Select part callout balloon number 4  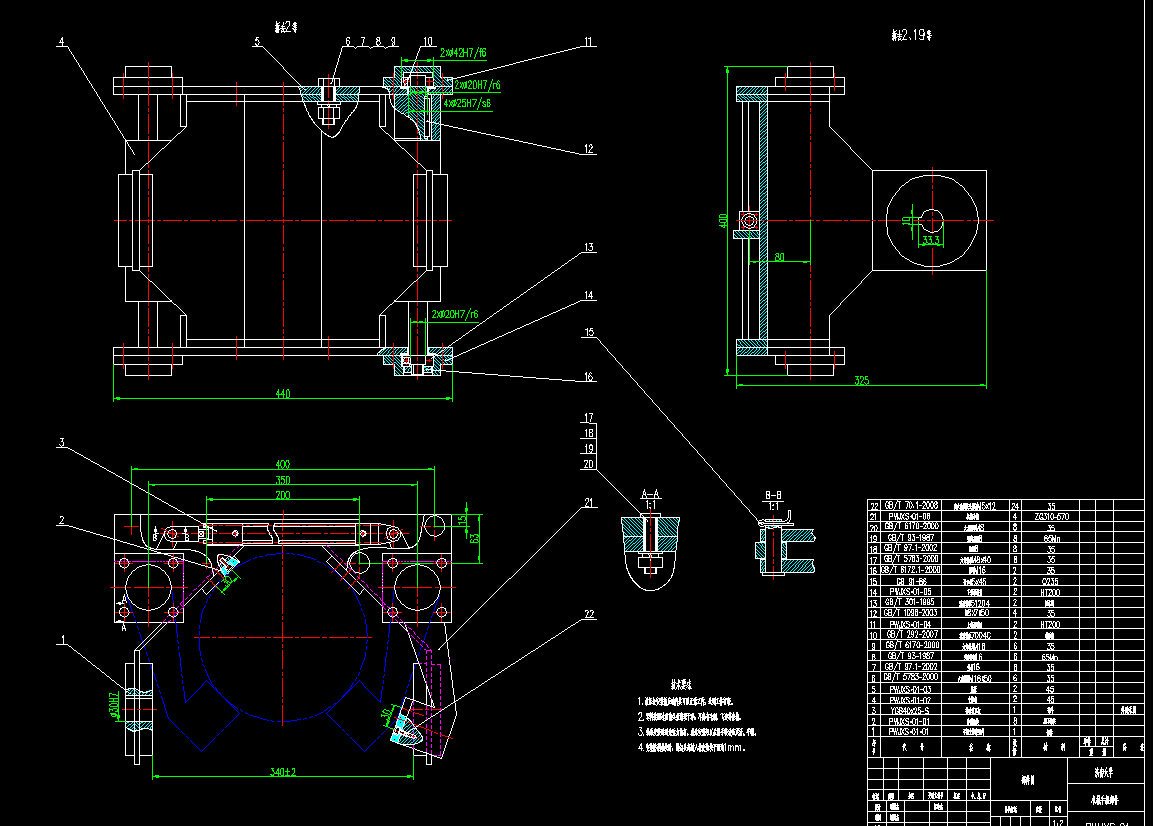[x=62, y=42]
